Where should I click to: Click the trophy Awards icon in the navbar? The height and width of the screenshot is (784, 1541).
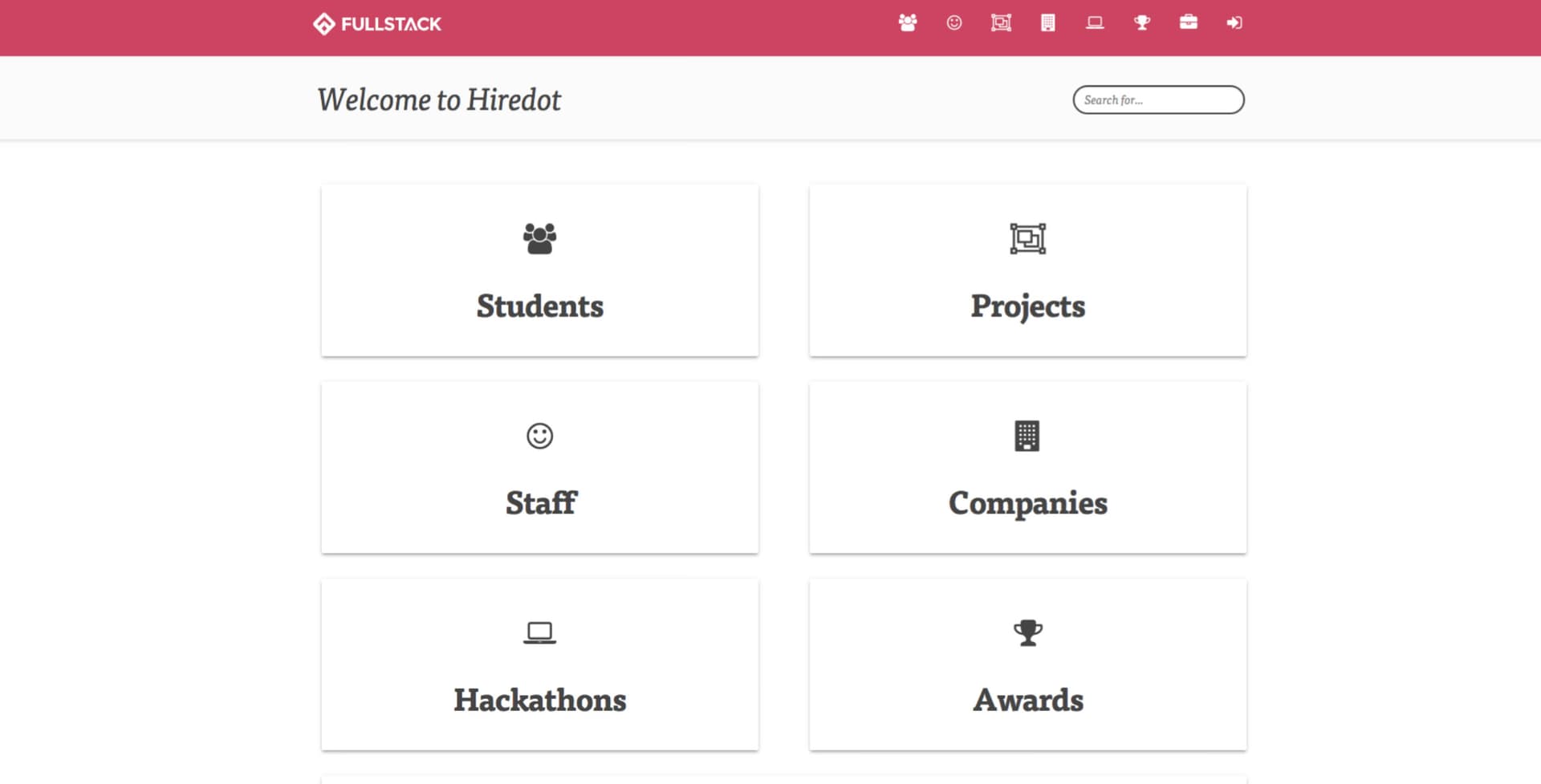tap(1141, 23)
